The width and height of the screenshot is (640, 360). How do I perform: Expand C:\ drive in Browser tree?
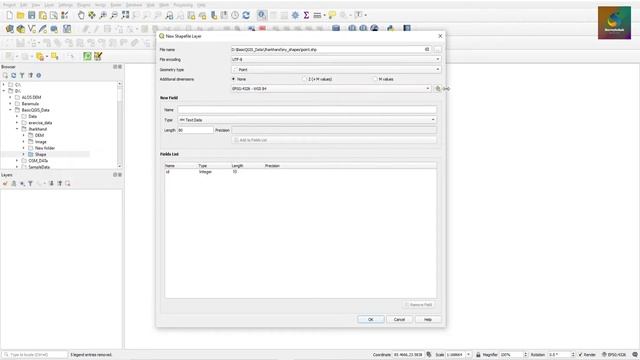4,85
